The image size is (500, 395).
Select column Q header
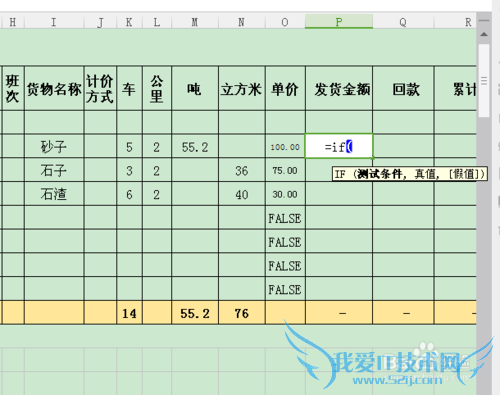click(403, 22)
